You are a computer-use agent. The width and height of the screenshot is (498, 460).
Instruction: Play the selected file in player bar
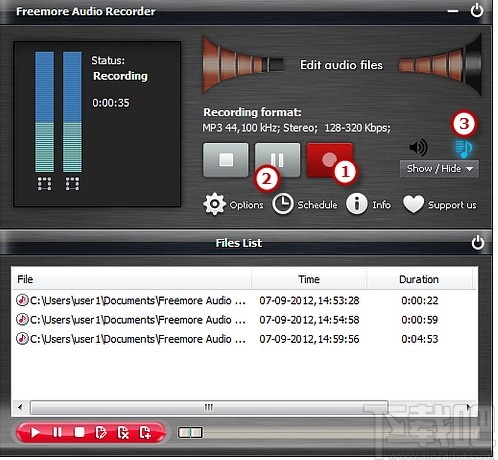pos(35,433)
